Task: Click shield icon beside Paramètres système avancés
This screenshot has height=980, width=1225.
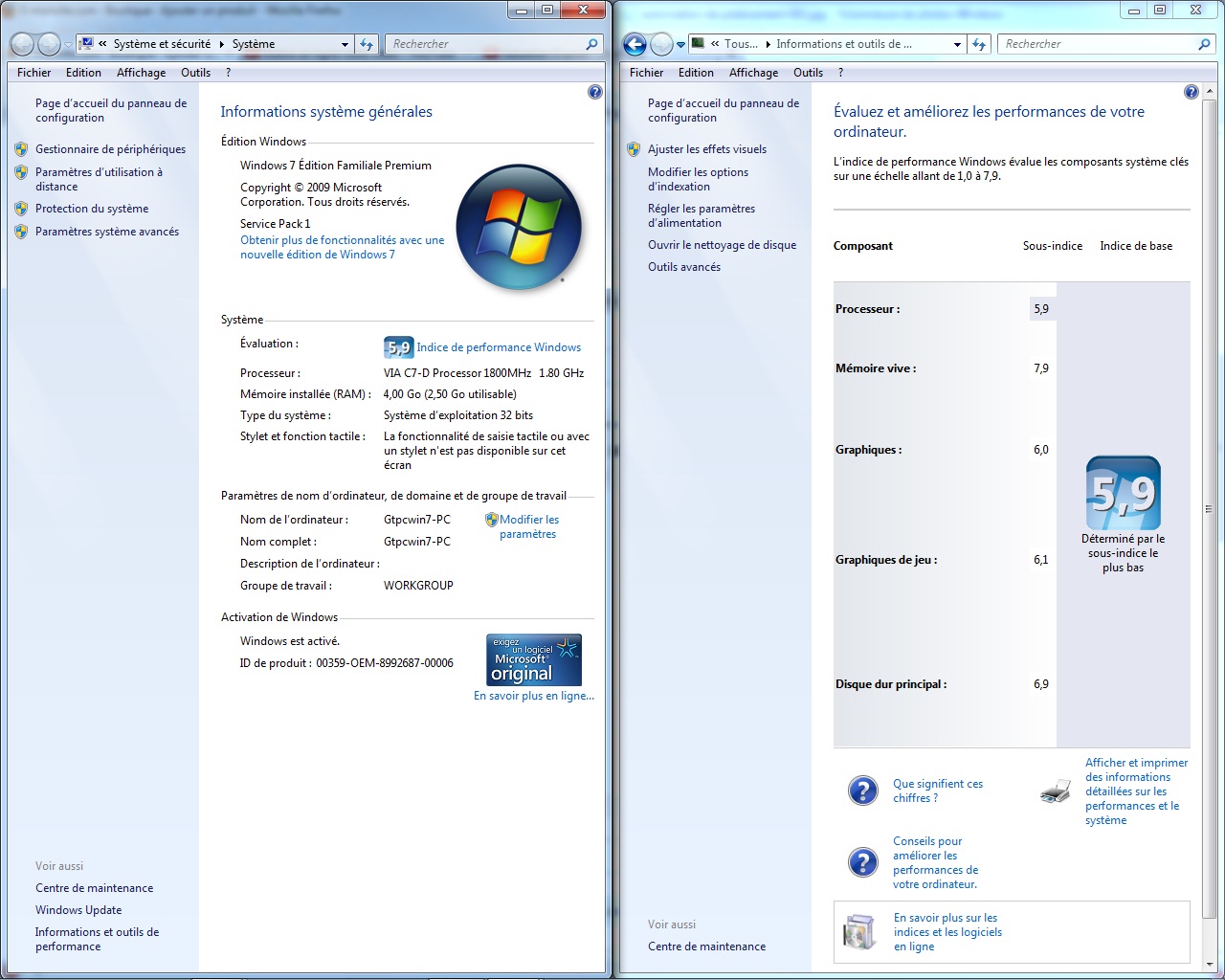Action: pos(21,232)
